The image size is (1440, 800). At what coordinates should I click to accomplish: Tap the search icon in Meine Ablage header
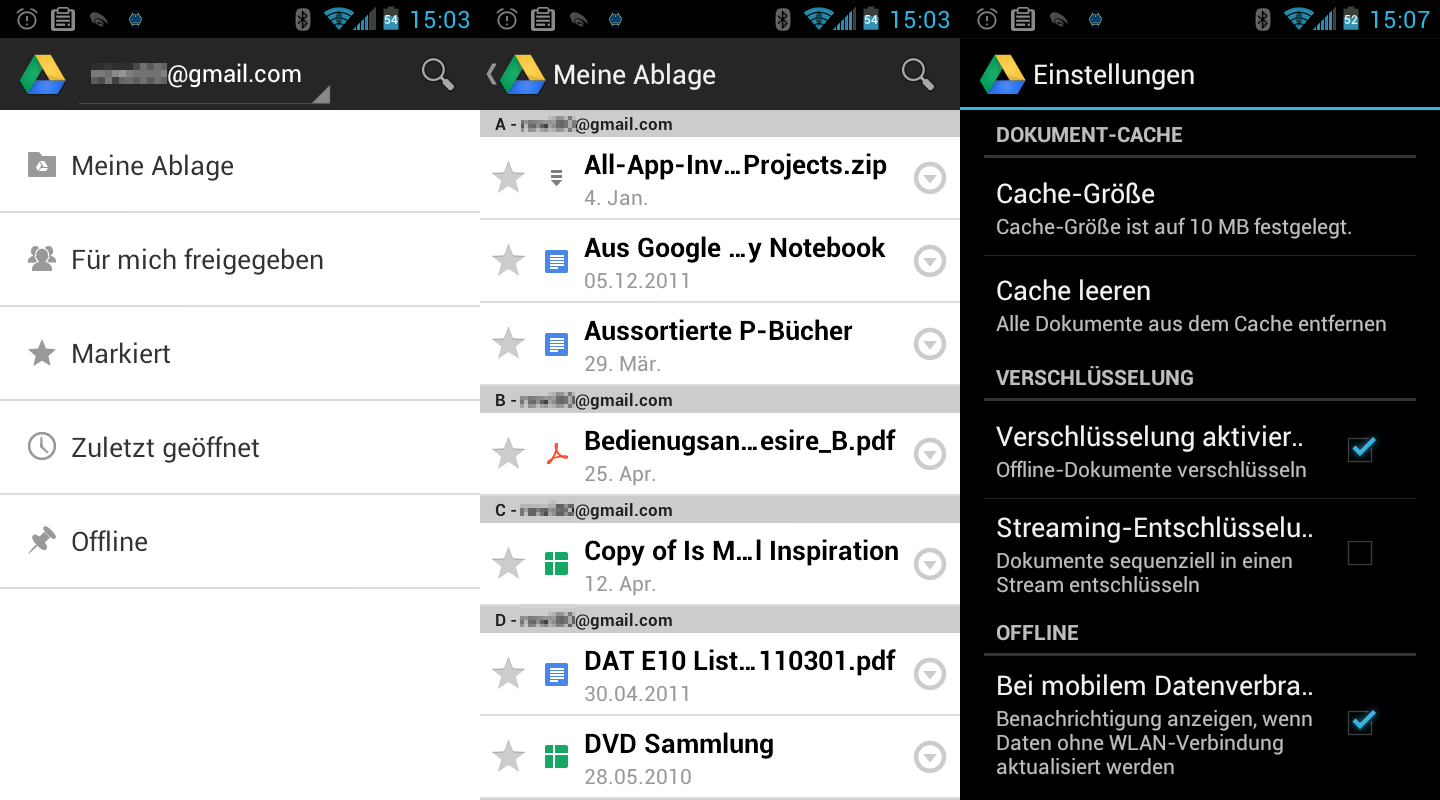(917, 75)
